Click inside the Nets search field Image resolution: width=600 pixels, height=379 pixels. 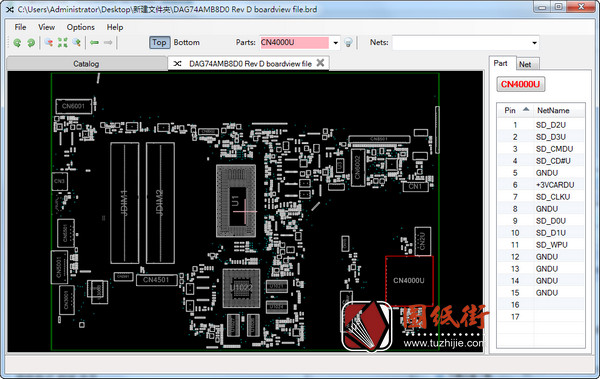pos(461,43)
